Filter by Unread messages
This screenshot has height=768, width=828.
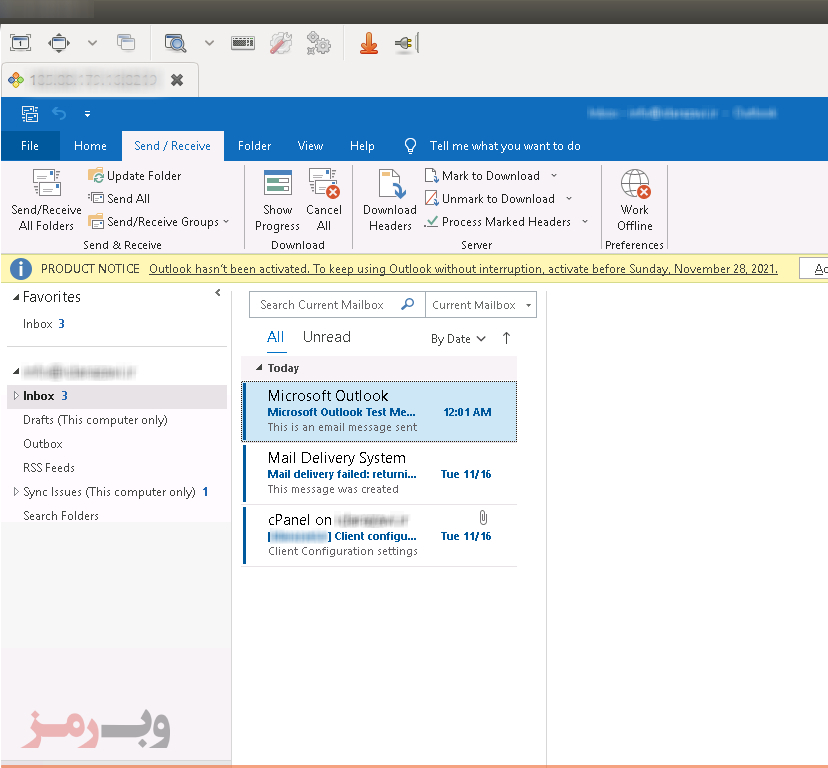(x=327, y=337)
